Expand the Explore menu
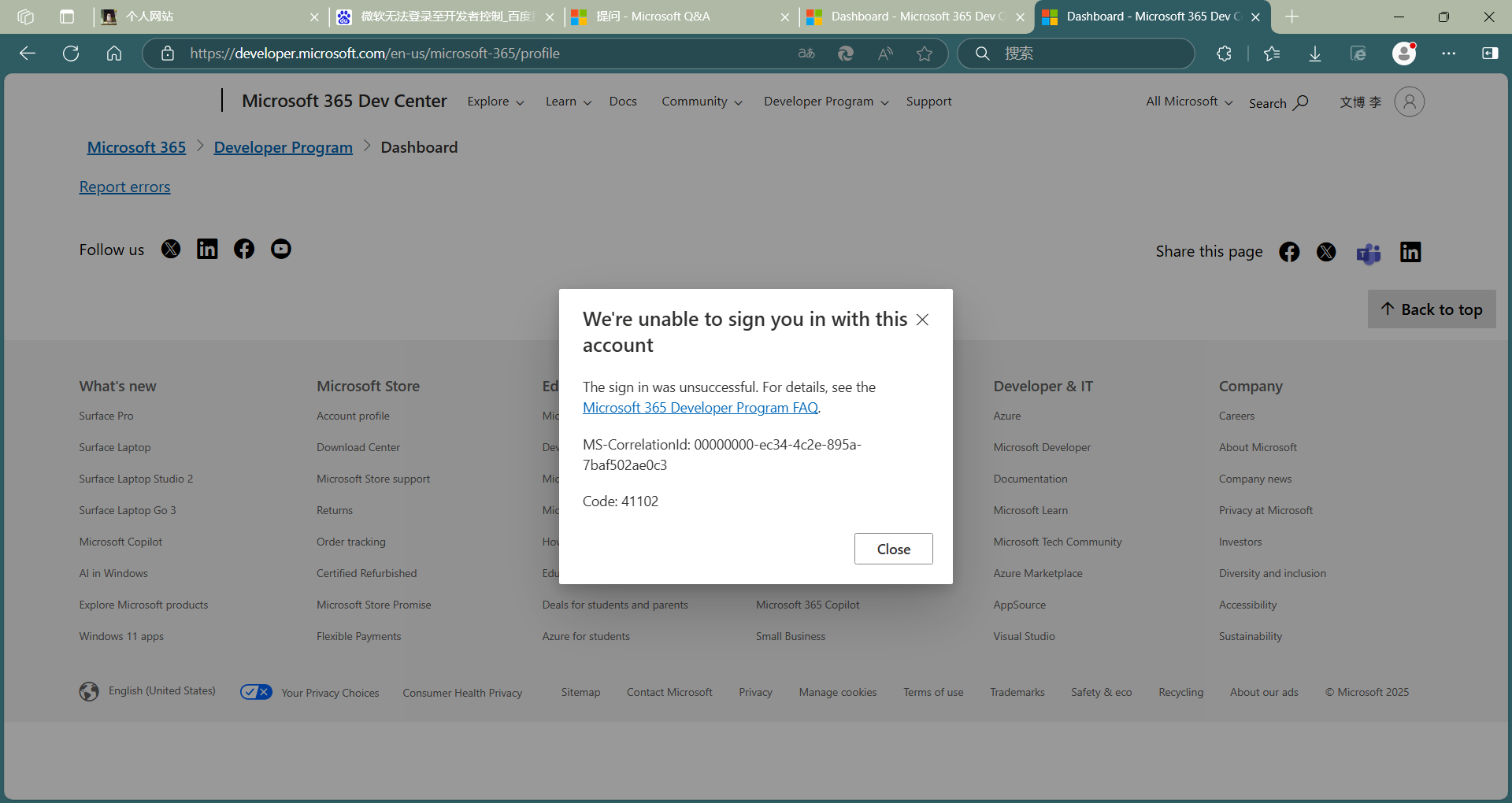The width and height of the screenshot is (1512, 803). click(495, 102)
